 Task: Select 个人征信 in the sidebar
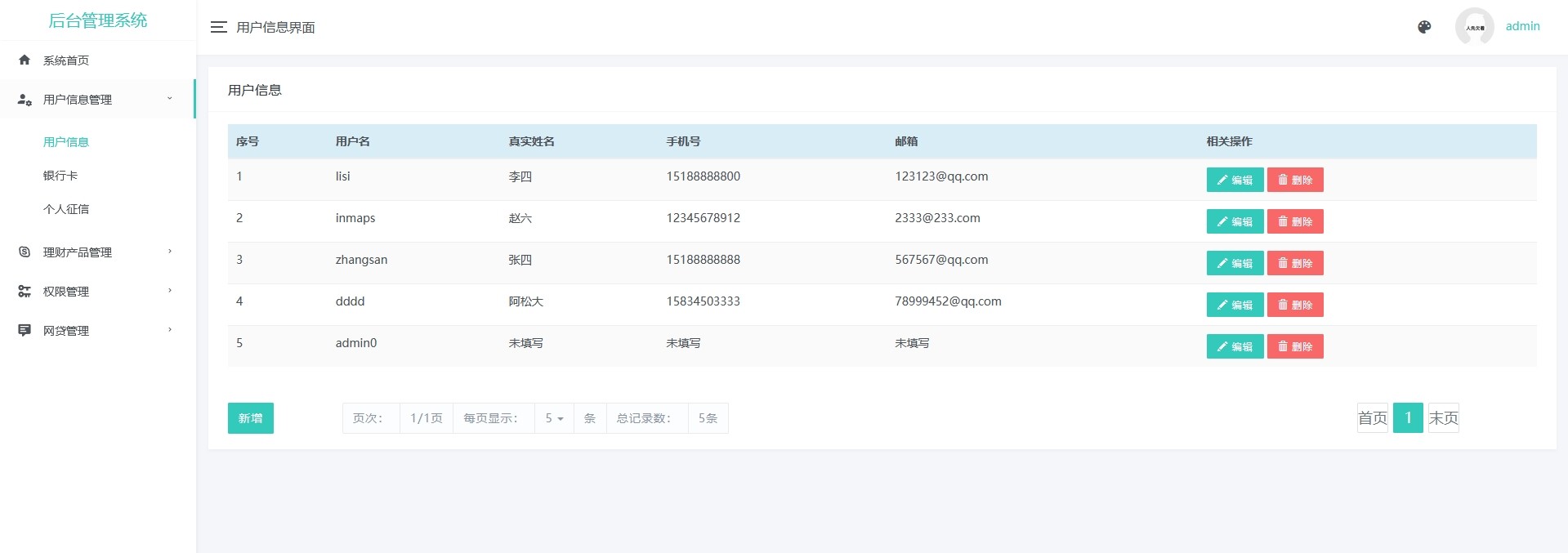(66, 209)
